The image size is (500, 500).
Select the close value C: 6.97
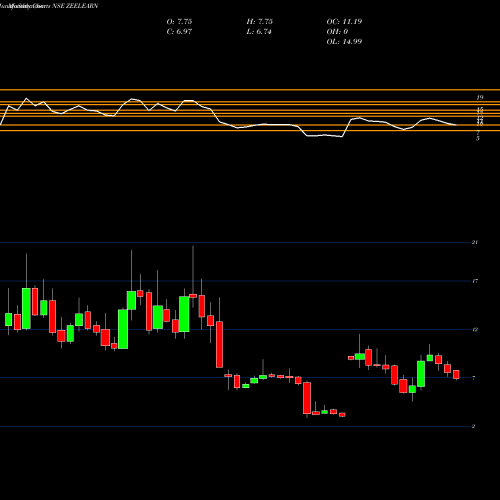[x=179, y=32]
